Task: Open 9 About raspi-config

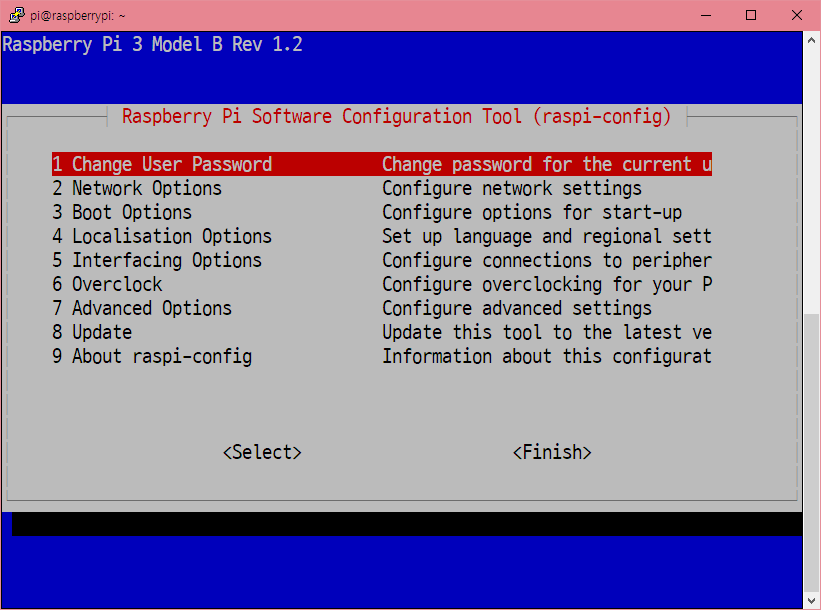Action: 152,357
